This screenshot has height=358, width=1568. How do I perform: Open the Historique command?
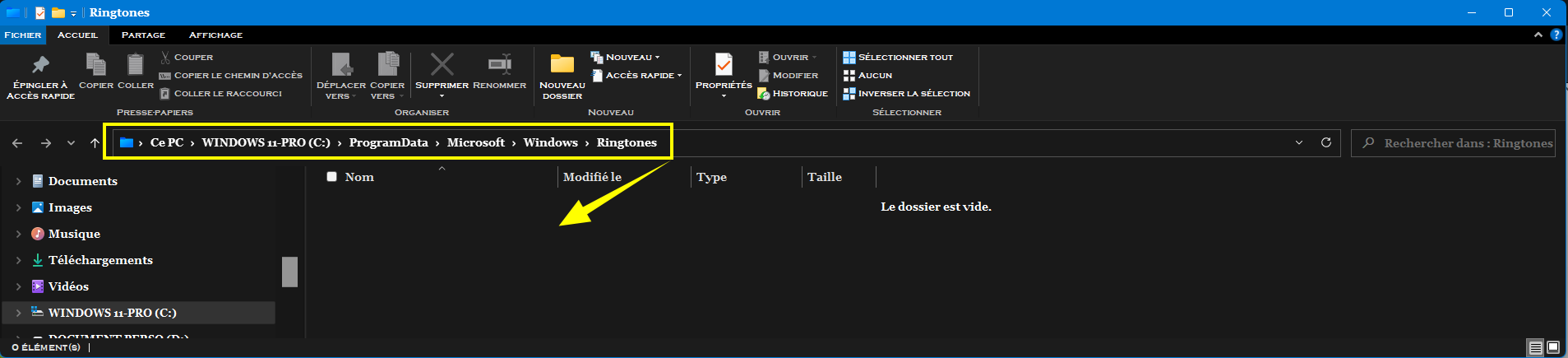point(793,93)
